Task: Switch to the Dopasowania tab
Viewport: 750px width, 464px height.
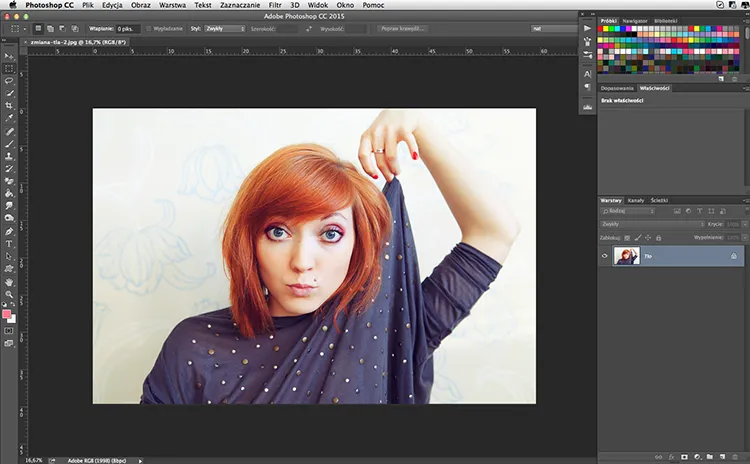Action: [617, 88]
